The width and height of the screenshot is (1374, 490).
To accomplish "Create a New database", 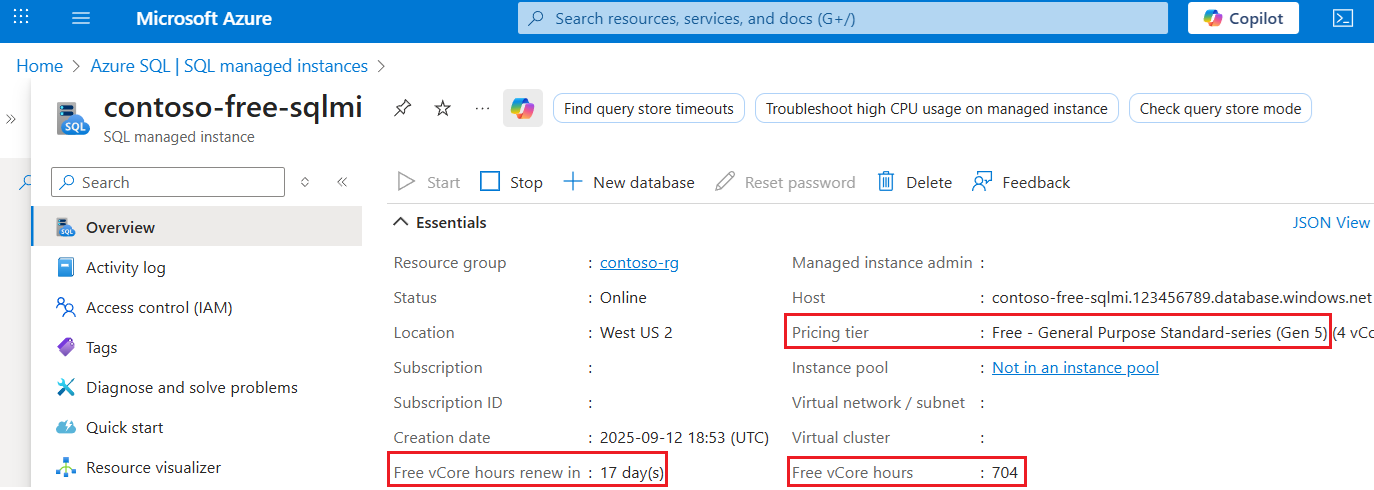I will (x=629, y=182).
